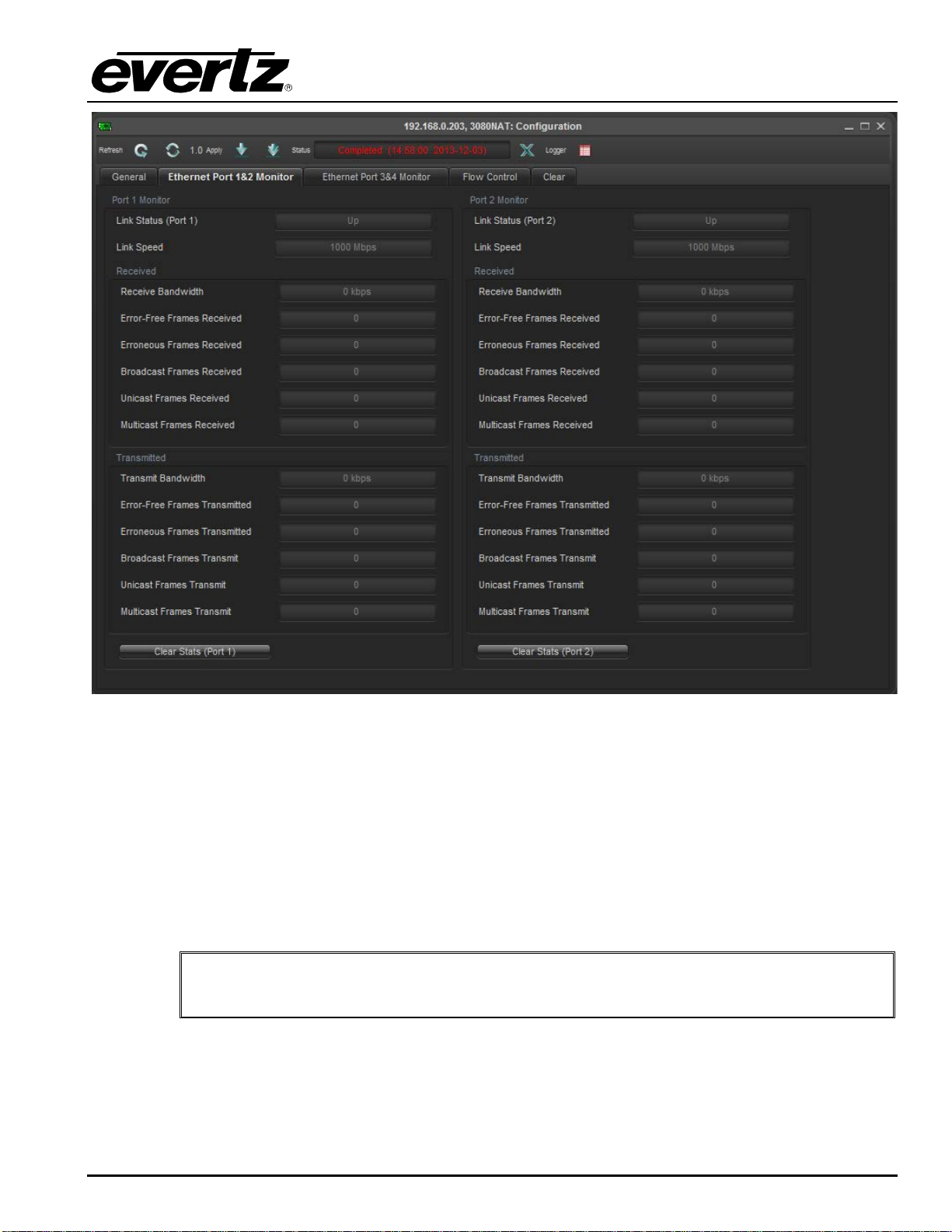Viewport: 952px width, 1232px height.
Task: Click Port 2 Erroneous Frames Received value
Action: tap(715, 345)
